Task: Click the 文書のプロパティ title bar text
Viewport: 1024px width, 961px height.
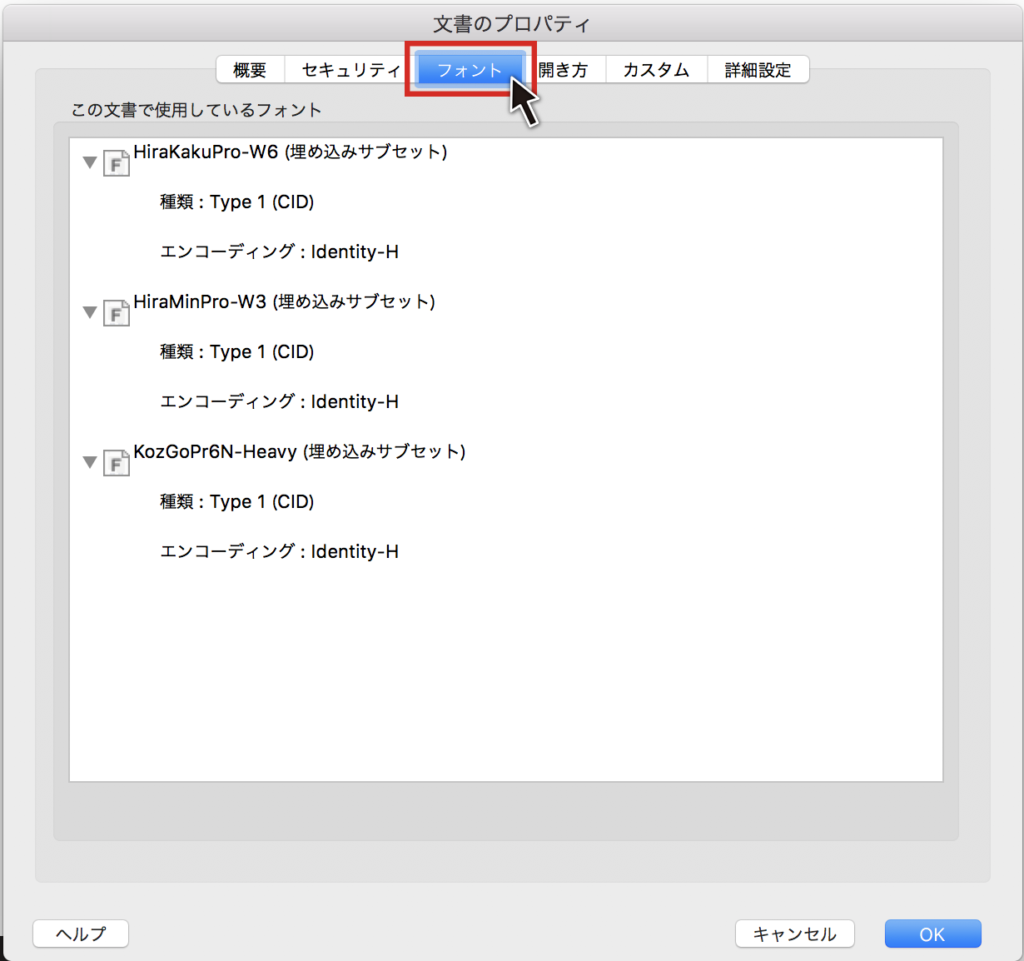Action: 512,24
